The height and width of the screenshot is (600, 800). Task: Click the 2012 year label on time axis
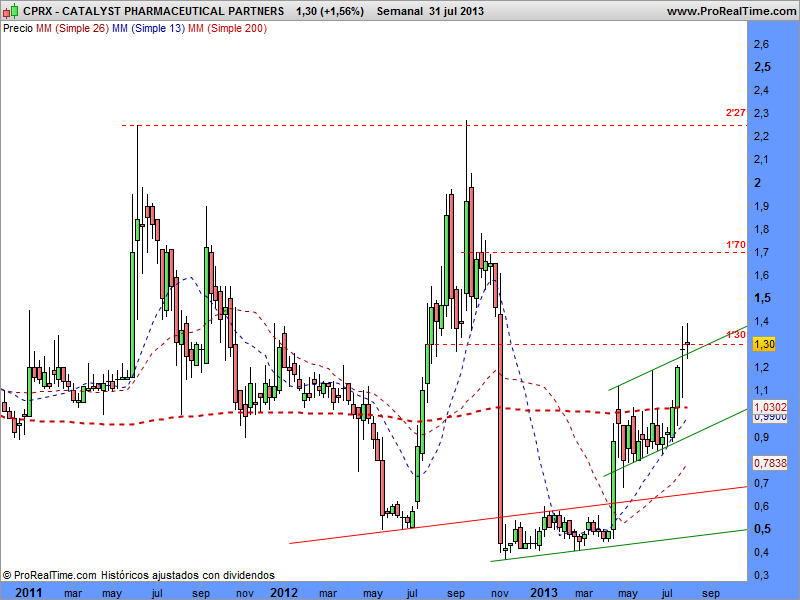tap(284, 593)
